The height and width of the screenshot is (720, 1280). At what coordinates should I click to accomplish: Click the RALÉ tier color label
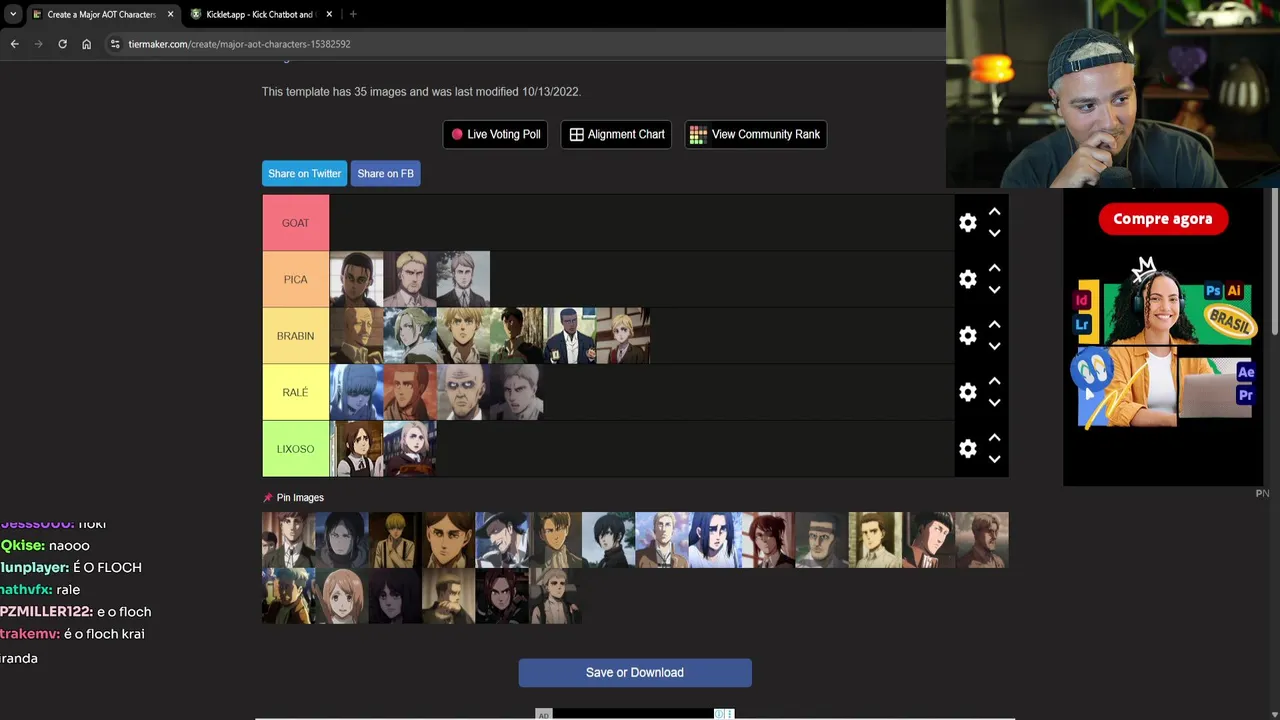(295, 392)
